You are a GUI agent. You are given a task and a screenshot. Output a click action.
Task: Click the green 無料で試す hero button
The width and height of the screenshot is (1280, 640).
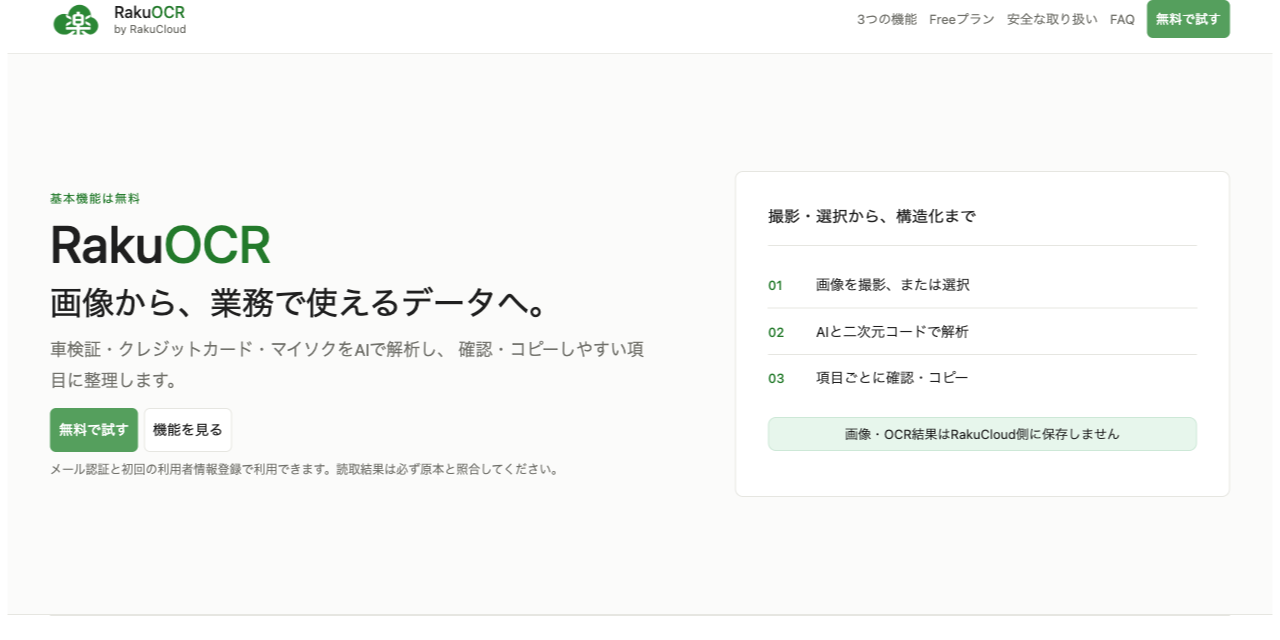[94, 430]
